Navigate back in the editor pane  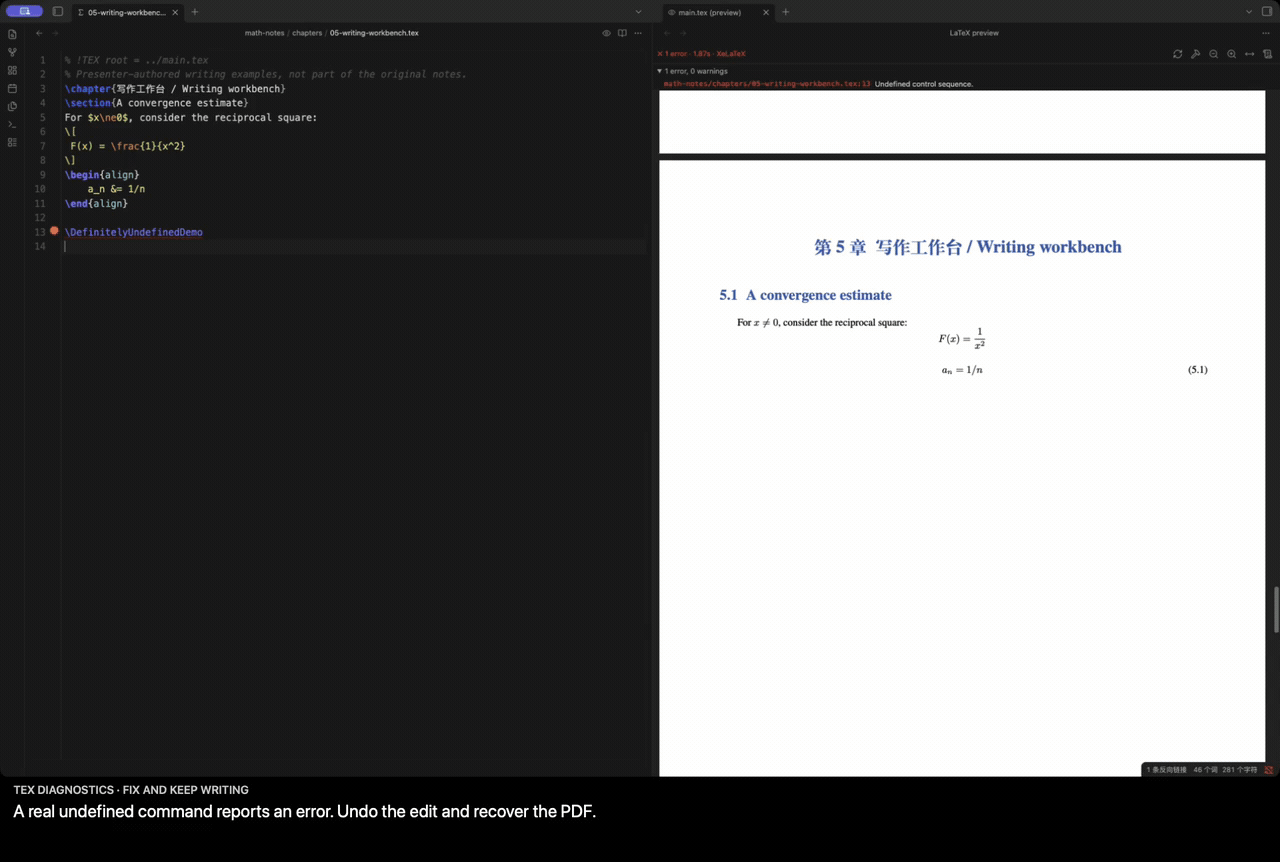tap(39, 33)
